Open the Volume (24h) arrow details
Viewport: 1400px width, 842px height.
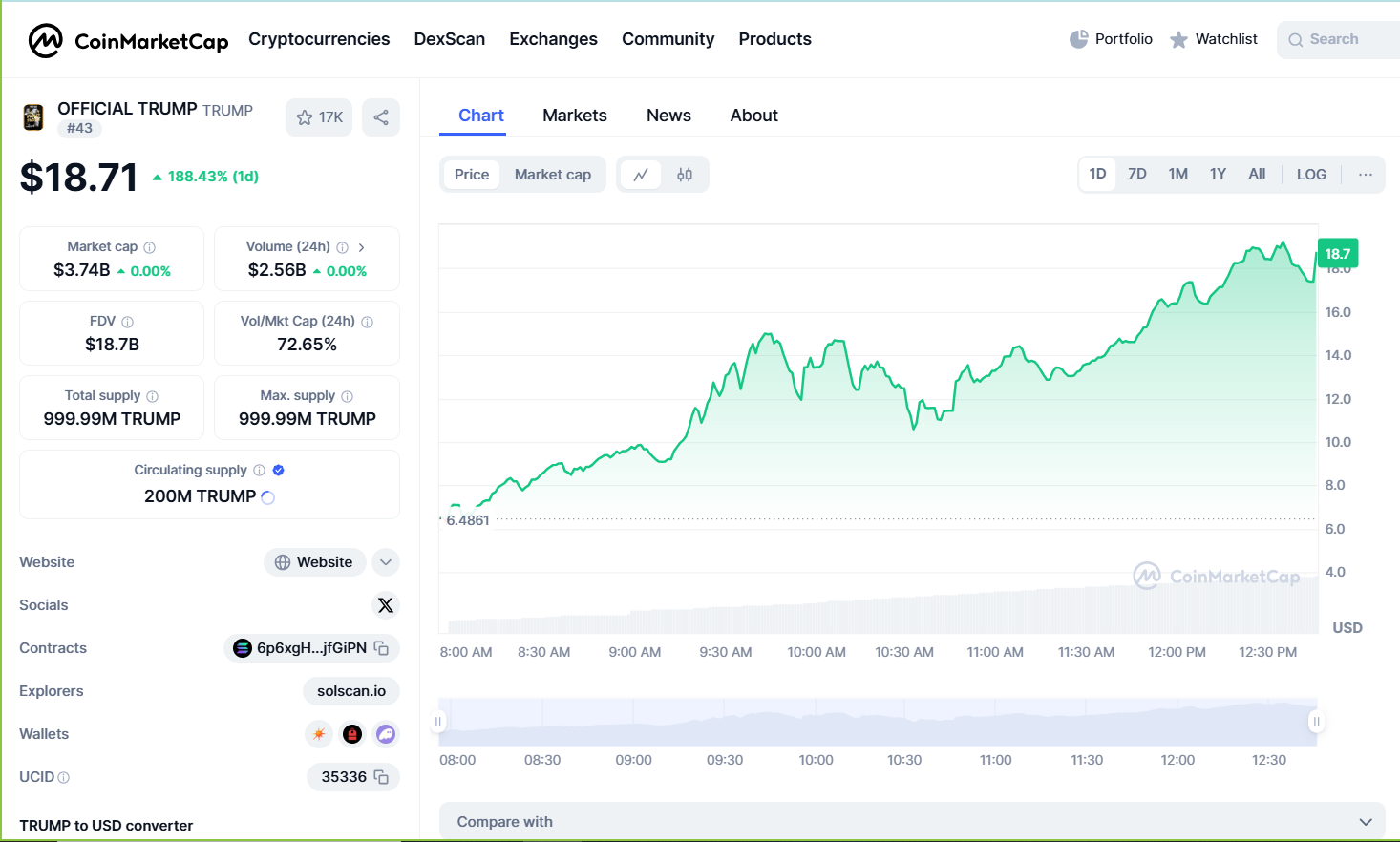[361, 247]
